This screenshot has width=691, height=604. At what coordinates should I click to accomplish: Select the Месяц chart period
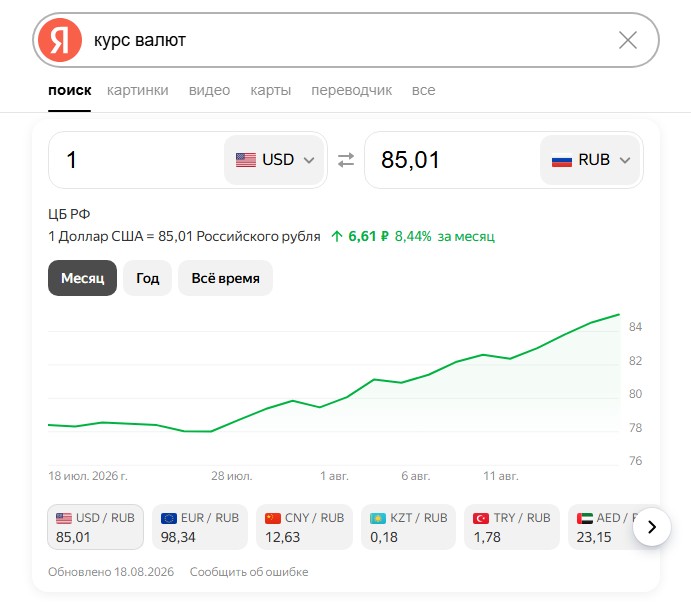[x=82, y=278]
